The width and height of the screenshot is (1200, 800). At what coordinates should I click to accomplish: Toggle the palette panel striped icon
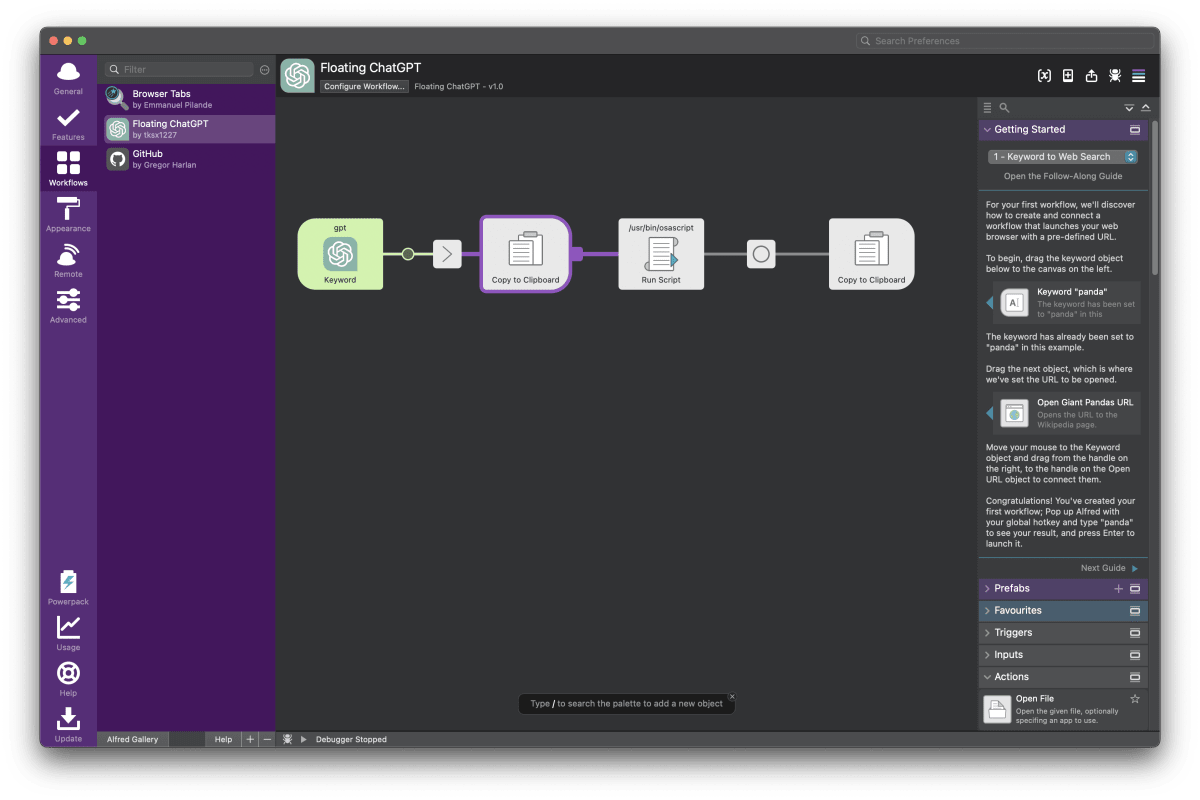tap(1138, 76)
